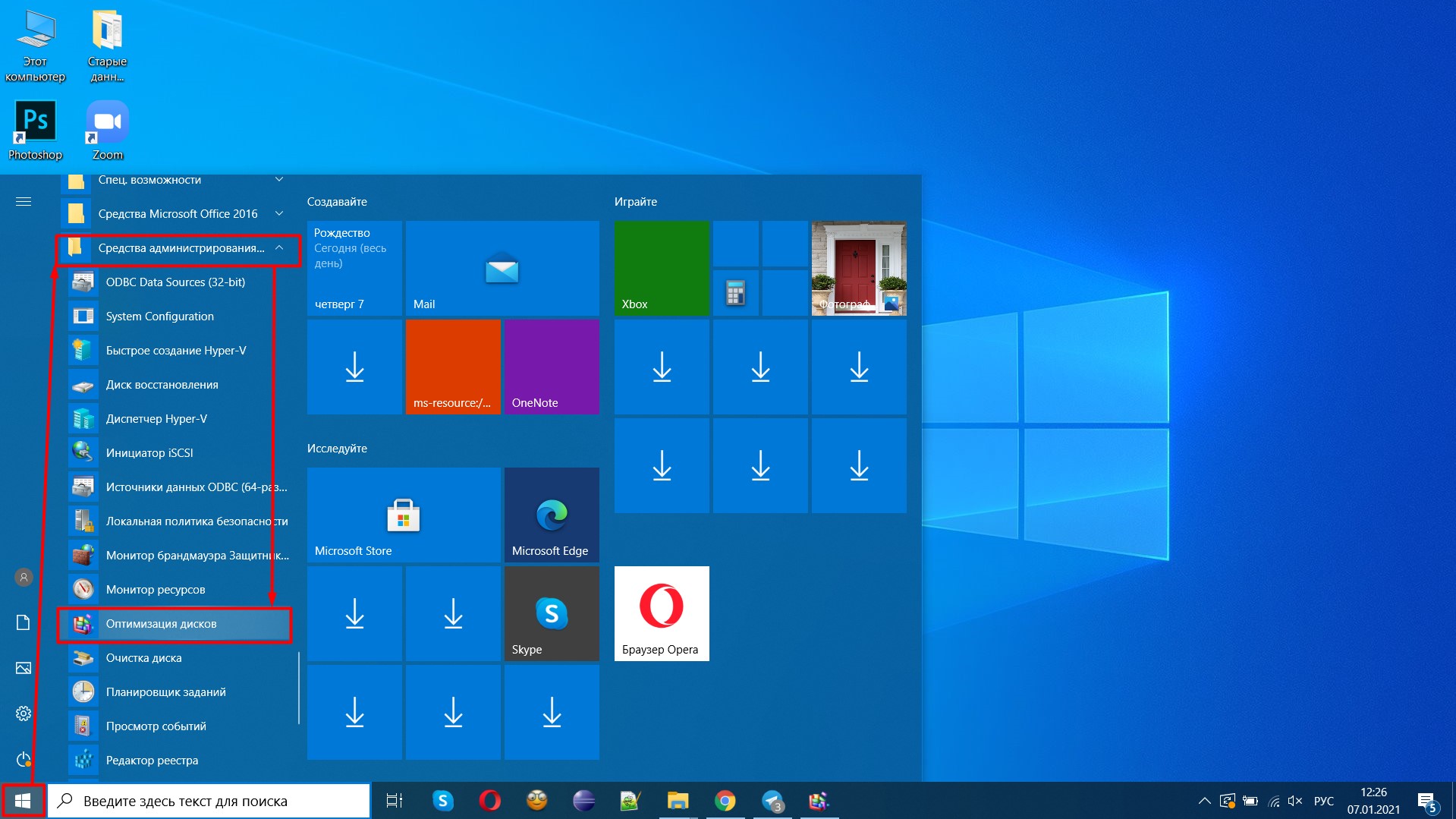Open the Xbox tile

[x=661, y=268]
